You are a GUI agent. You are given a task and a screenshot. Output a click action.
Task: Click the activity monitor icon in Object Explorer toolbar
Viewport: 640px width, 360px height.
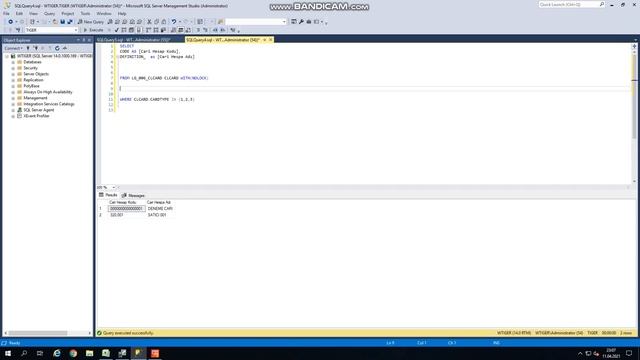65,48
